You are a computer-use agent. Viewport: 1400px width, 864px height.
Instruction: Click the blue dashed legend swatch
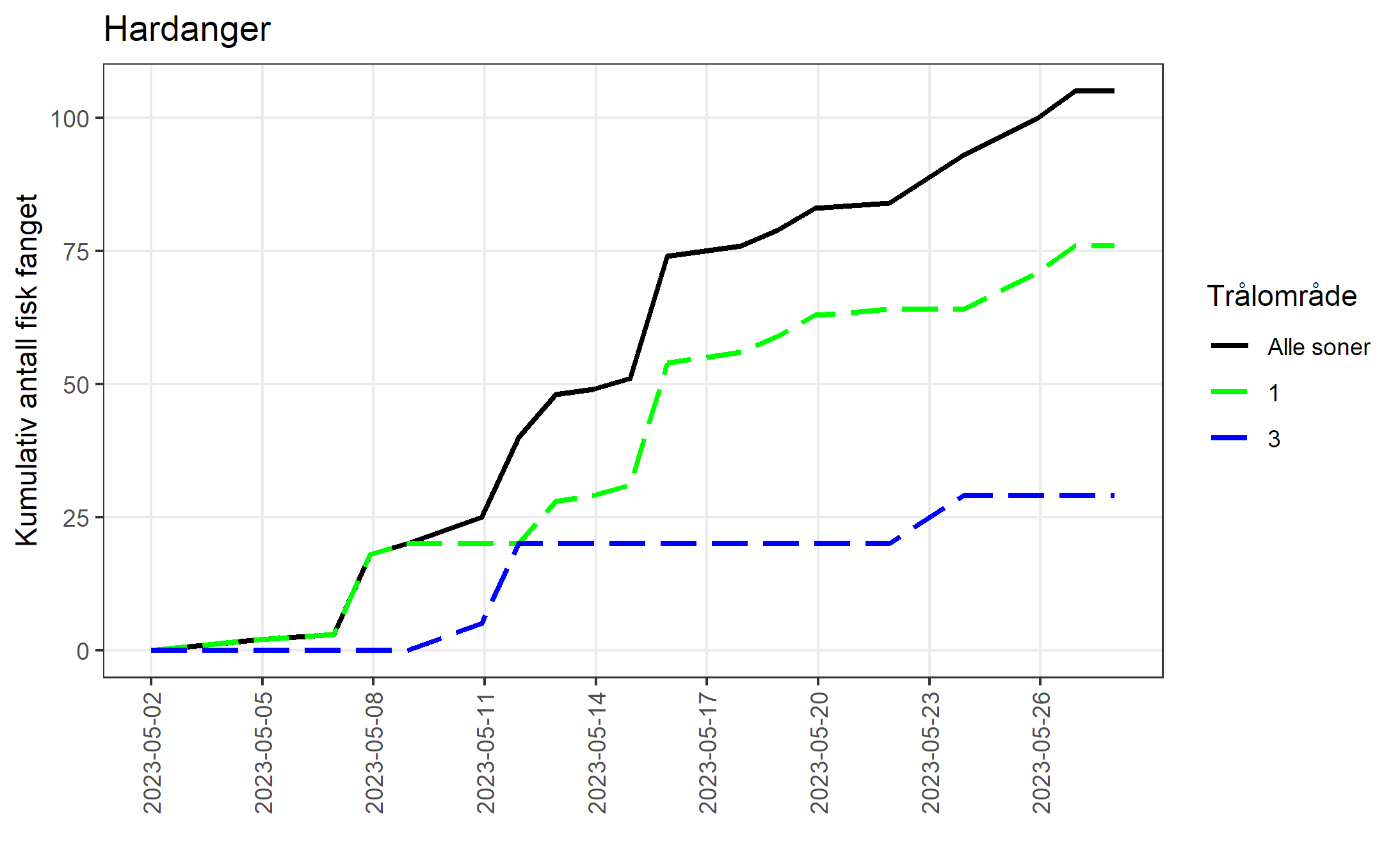(x=1230, y=438)
